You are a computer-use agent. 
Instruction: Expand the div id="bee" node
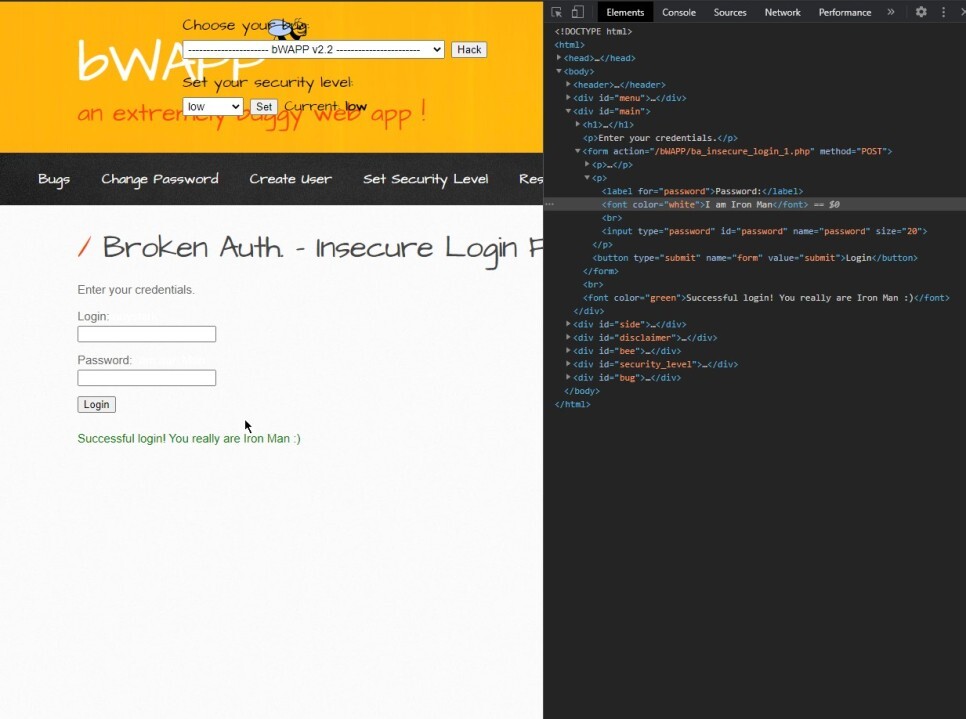click(568, 351)
